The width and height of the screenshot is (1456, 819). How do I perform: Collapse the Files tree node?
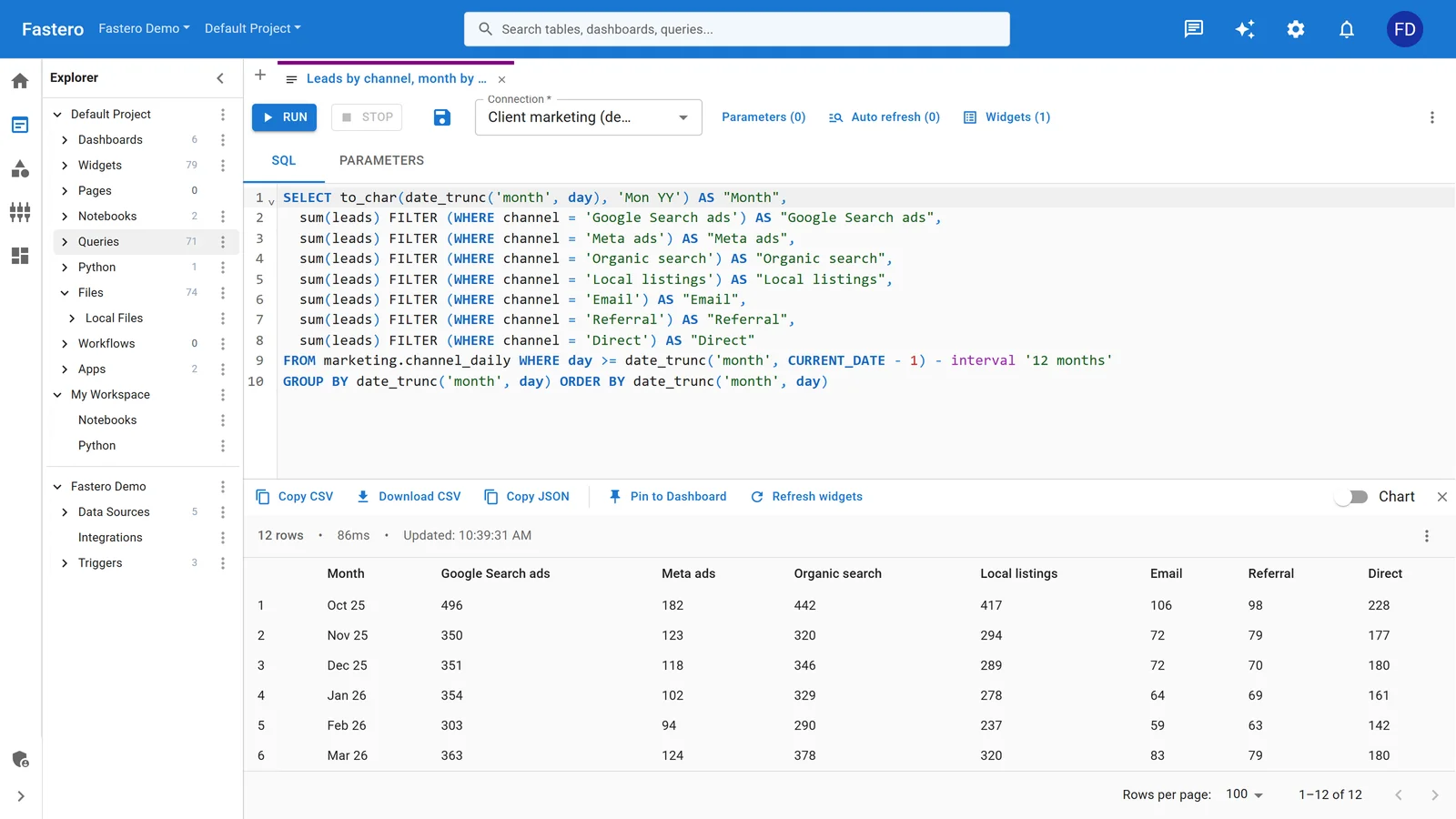click(65, 293)
